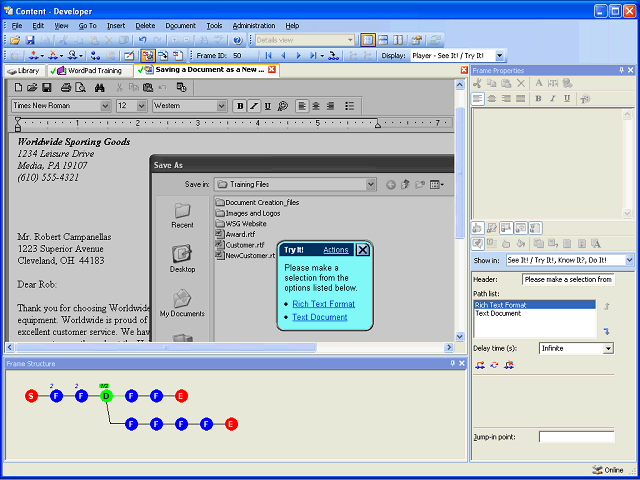Toggle Underline in the WordPad format bar
The image size is (640, 480).
click(268, 106)
